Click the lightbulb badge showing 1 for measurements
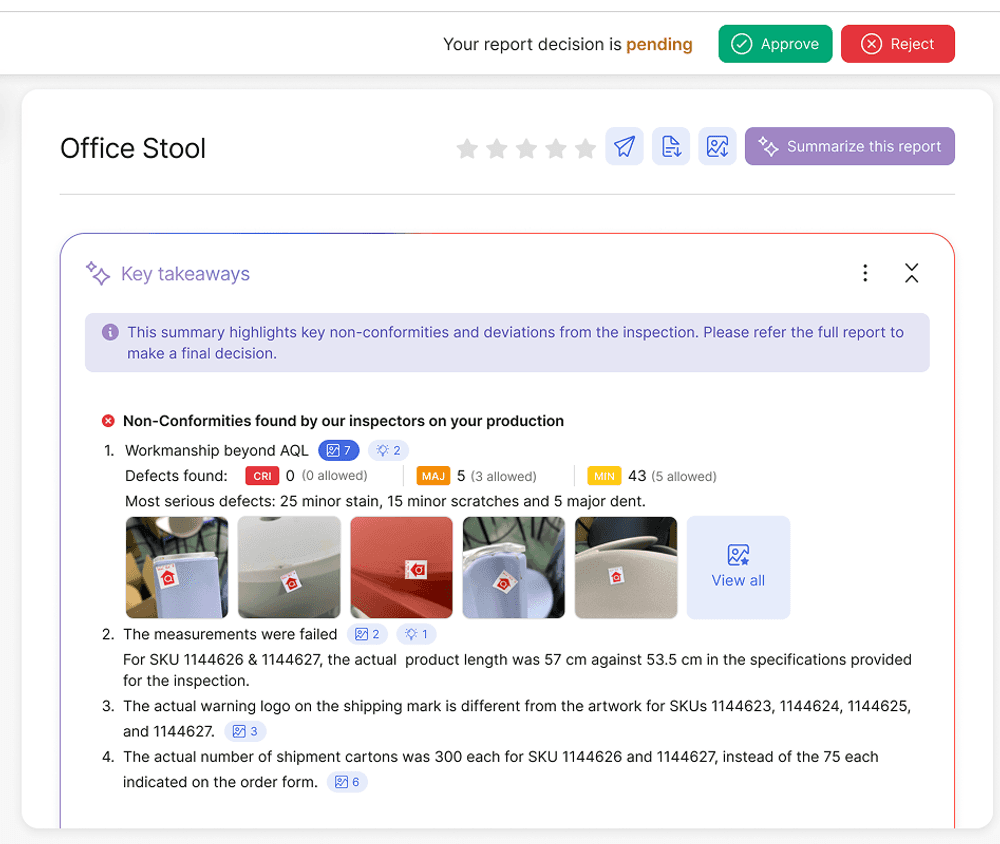The height and width of the screenshot is (844, 1000). 416,634
